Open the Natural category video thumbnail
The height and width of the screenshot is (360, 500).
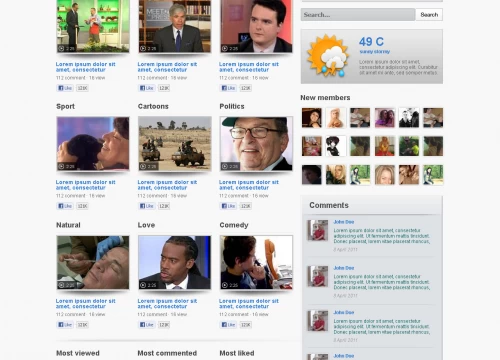tap(93, 262)
